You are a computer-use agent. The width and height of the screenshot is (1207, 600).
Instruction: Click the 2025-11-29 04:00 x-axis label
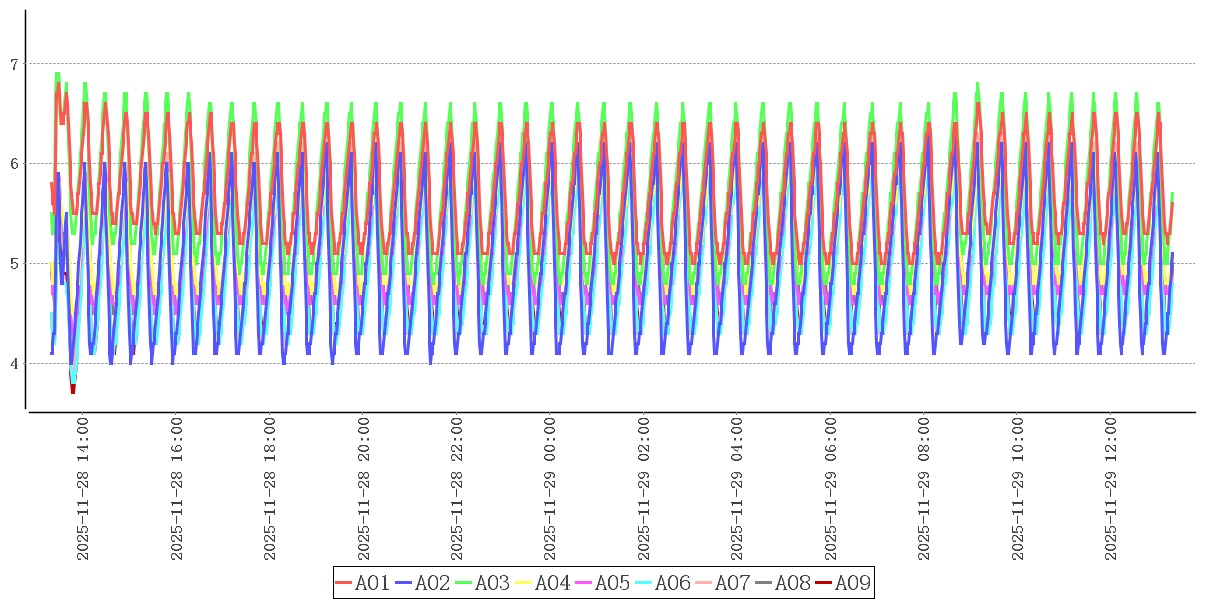[x=737, y=489]
